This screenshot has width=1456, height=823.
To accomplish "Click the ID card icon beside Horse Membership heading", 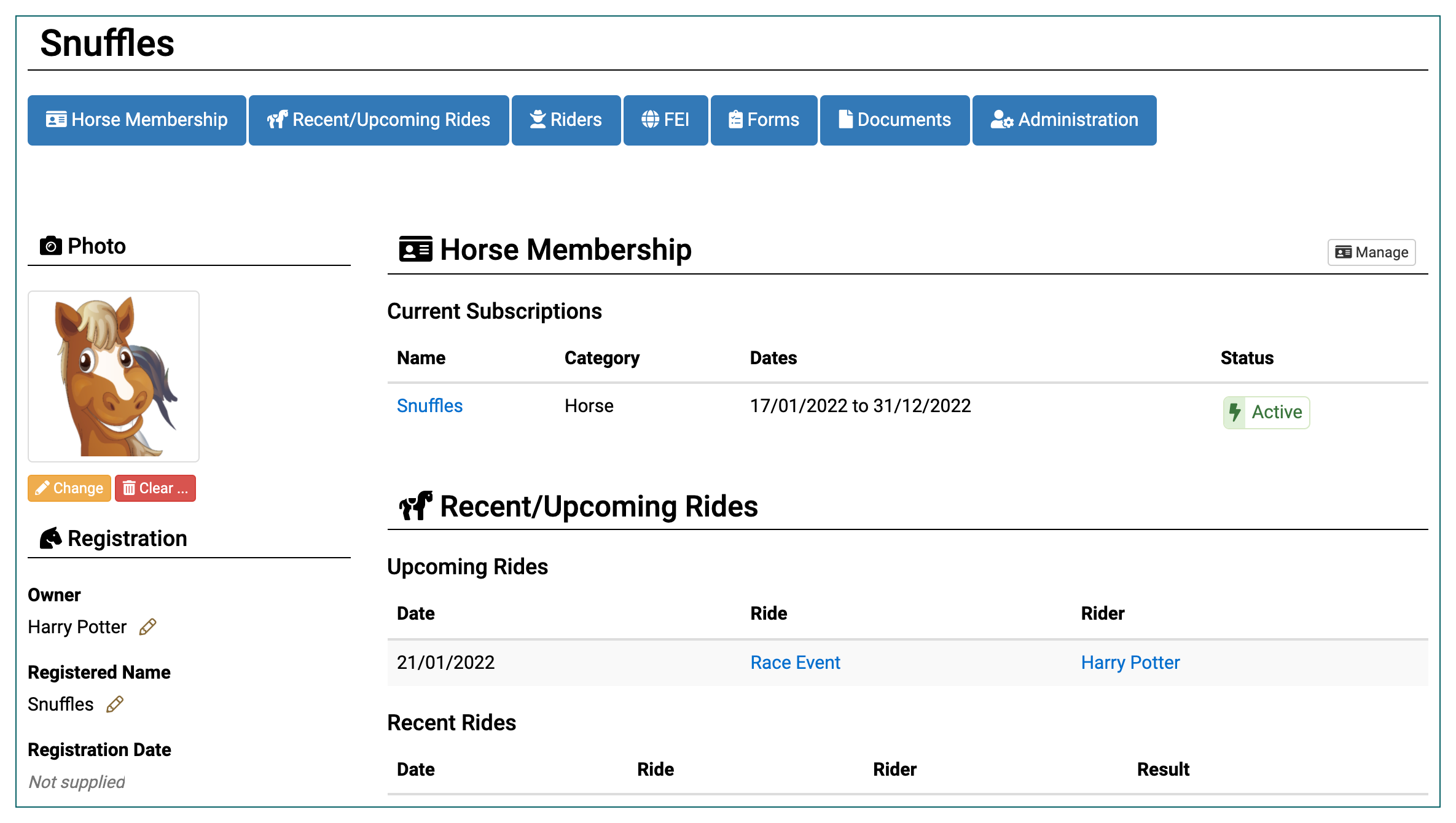I will [x=415, y=250].
